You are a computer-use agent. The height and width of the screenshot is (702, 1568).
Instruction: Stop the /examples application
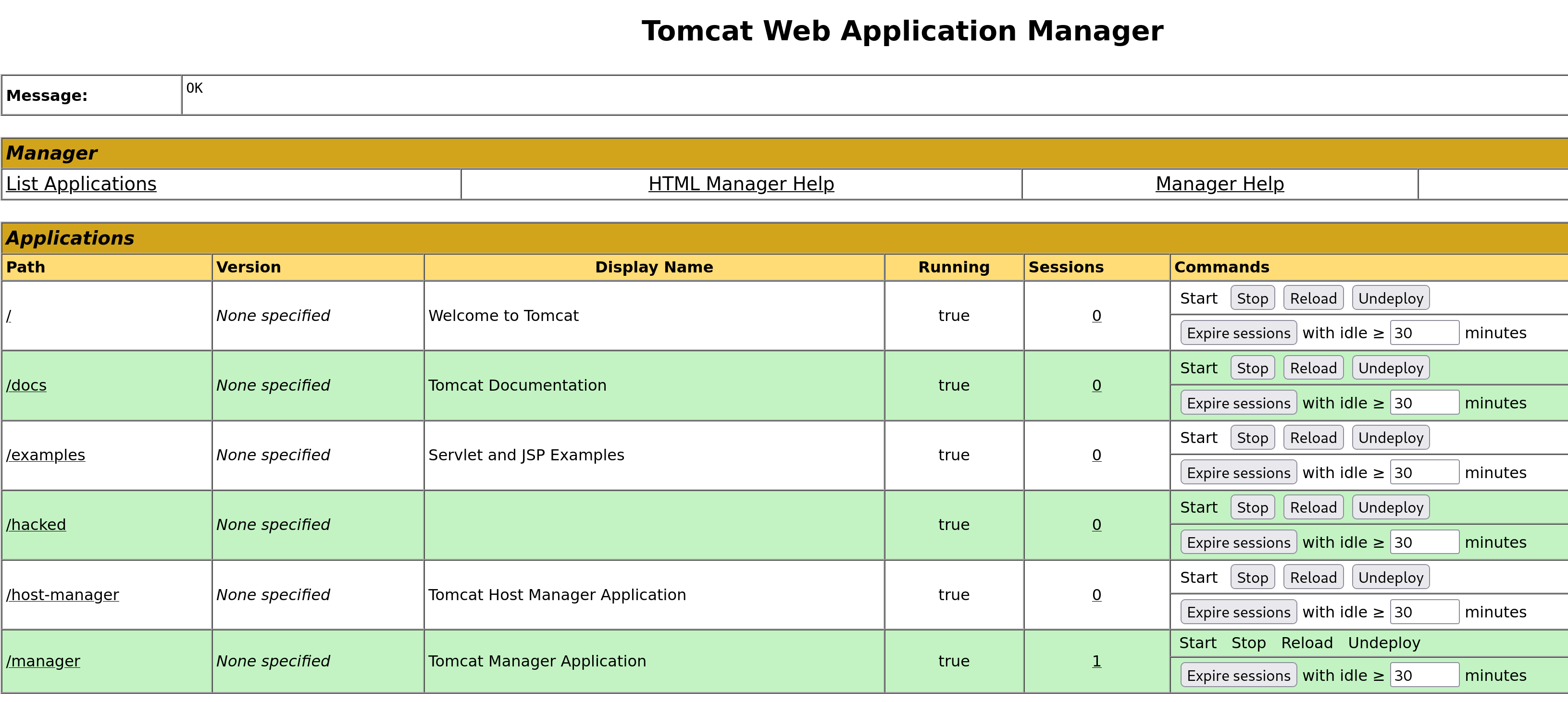pos(1252,437)
